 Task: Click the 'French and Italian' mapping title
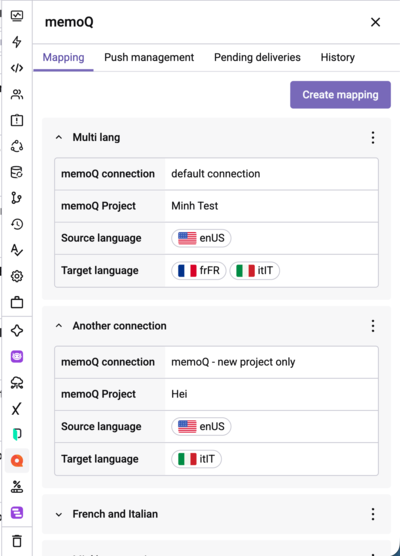[x=115, y=514]
